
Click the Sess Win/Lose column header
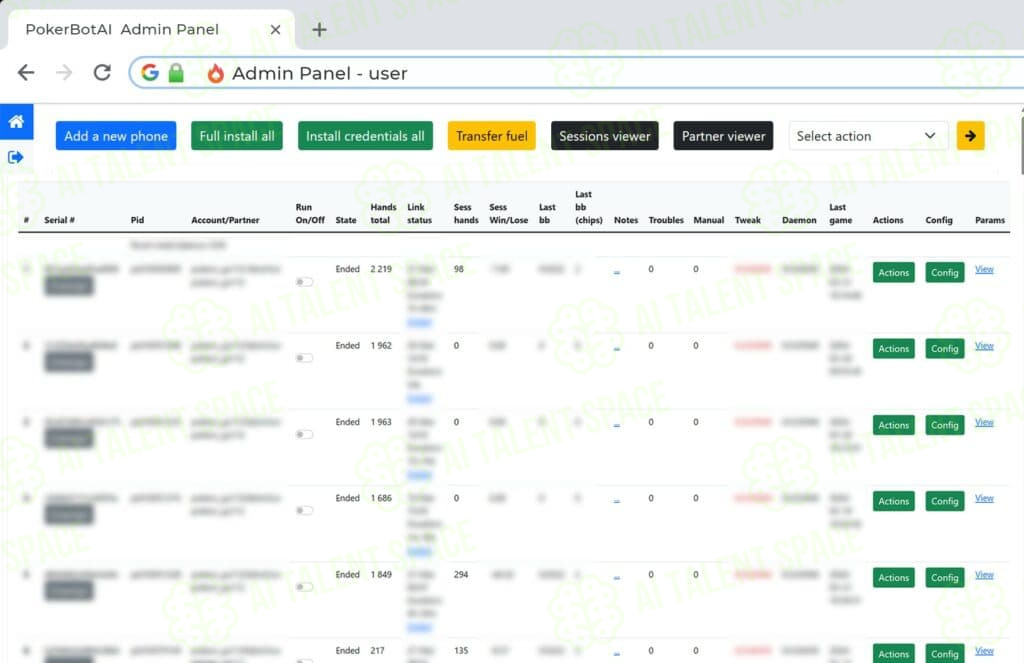tap(508, 214)
